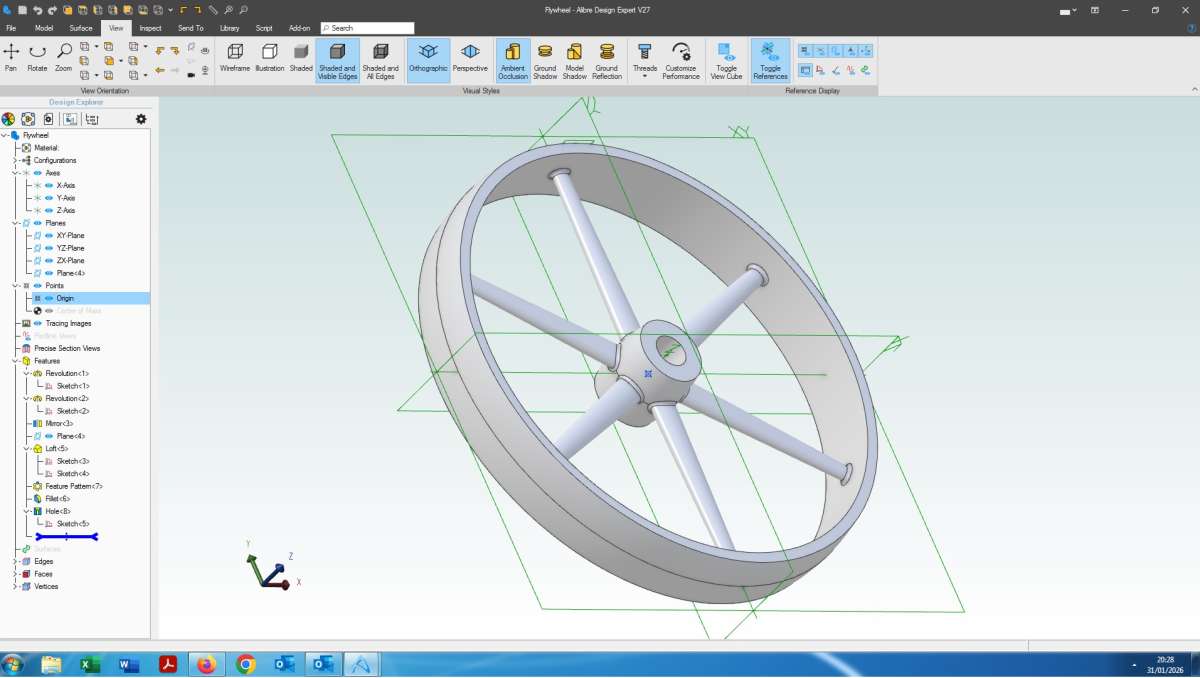Expand the Edges tree node
This screenshot has height=678, width=1200.
(15, 561)
